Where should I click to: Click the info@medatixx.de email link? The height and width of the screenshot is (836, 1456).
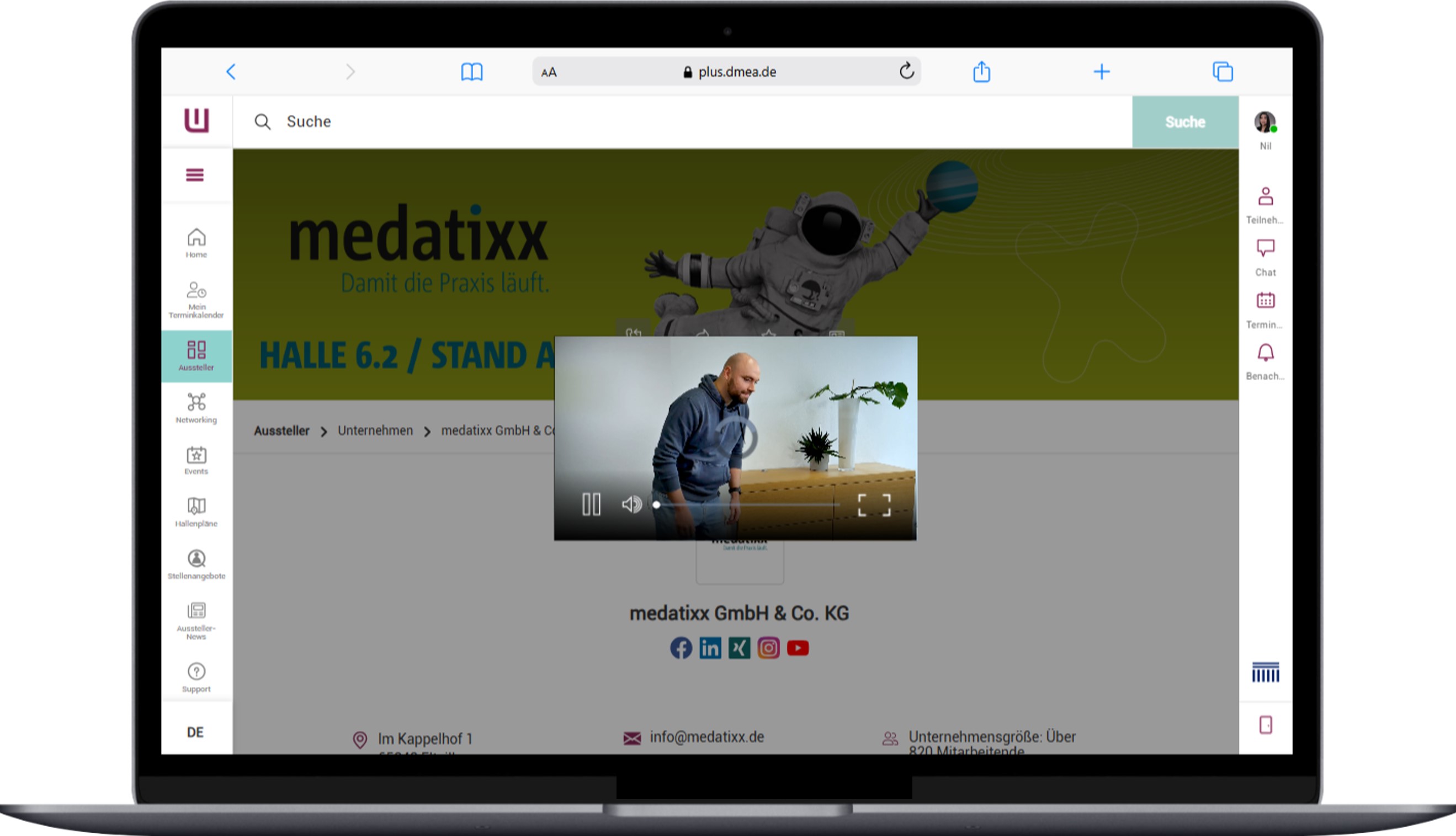tap(707, 737)
